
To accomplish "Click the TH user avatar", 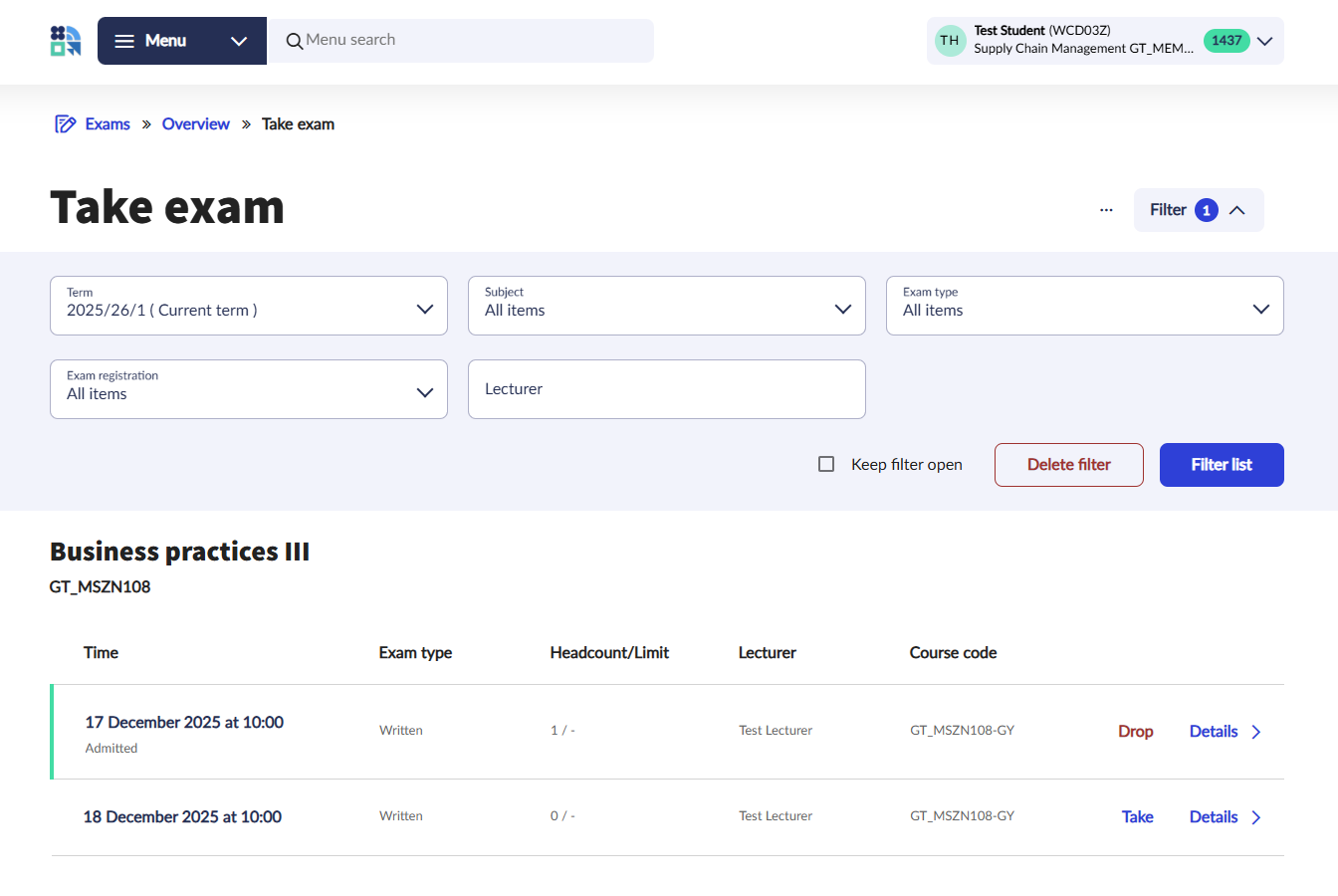I will [x=950, y=41].
